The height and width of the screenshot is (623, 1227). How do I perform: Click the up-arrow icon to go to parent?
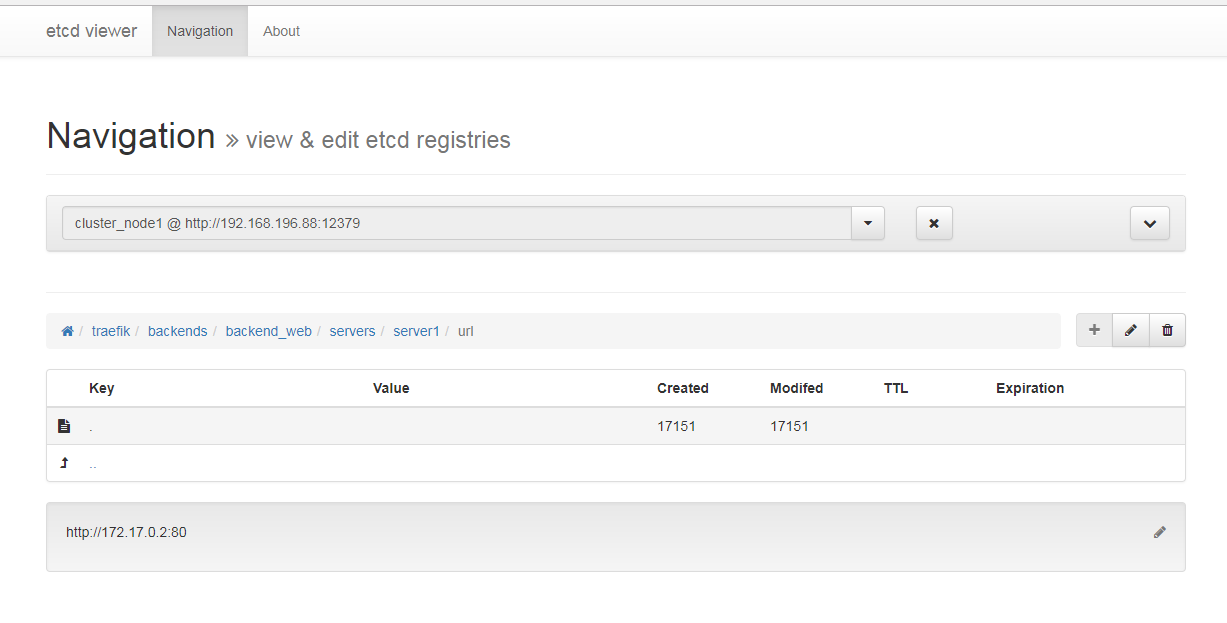point(64,462)
